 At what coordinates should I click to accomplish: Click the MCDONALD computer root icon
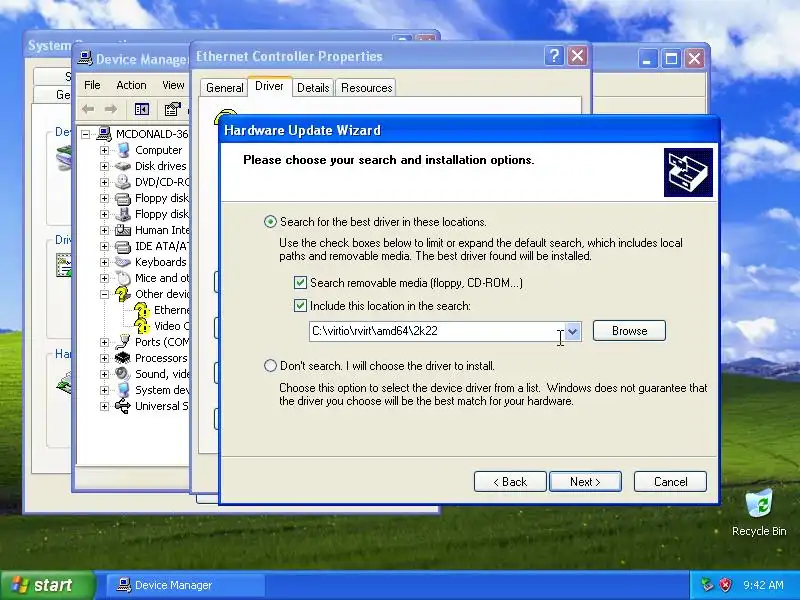pyautogui.click(x=104, y=134)
